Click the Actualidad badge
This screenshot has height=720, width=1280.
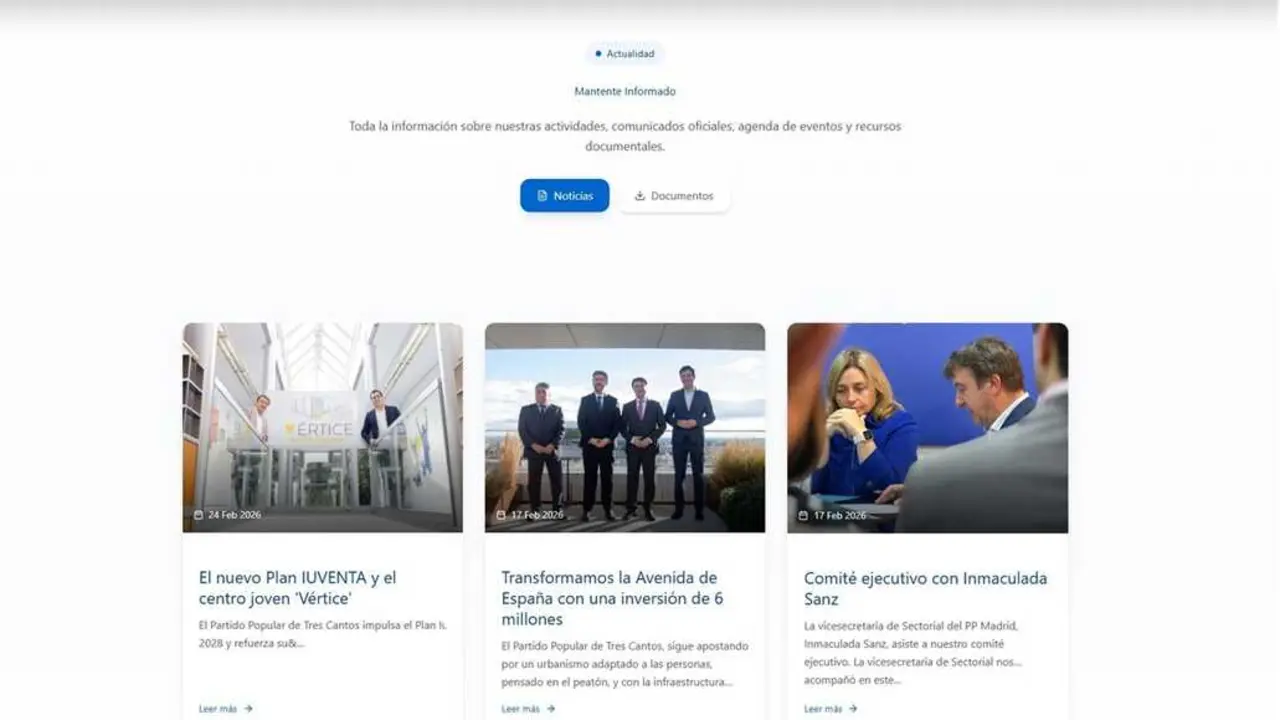(625, 54)
